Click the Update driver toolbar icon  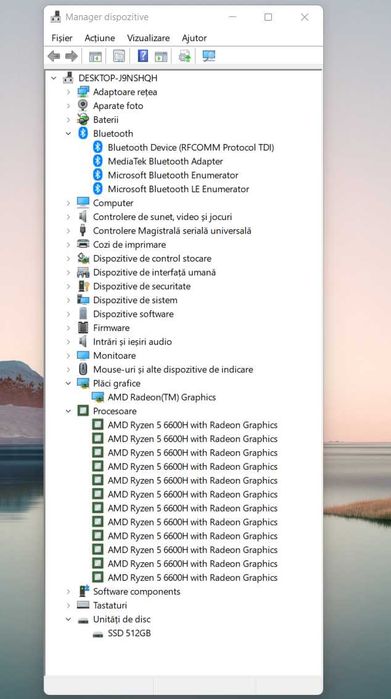coord(185,56)
